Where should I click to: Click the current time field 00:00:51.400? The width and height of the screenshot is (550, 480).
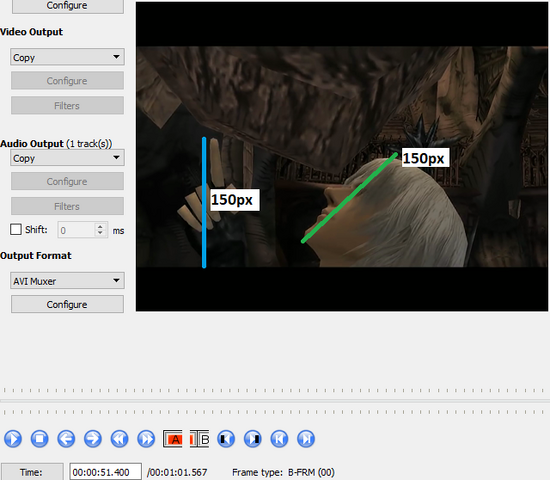click(x=106, y=472)
